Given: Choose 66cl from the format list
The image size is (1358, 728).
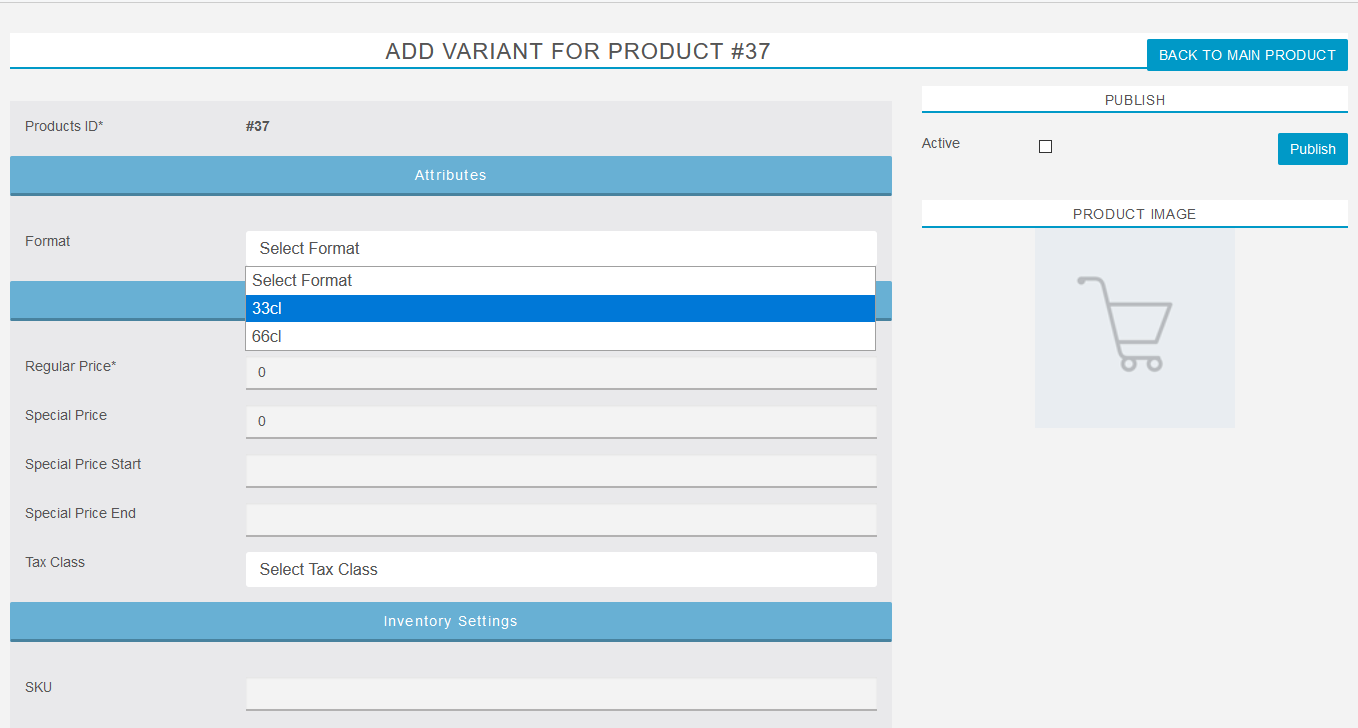Looking at the screenshot, I should pos(560,337).
